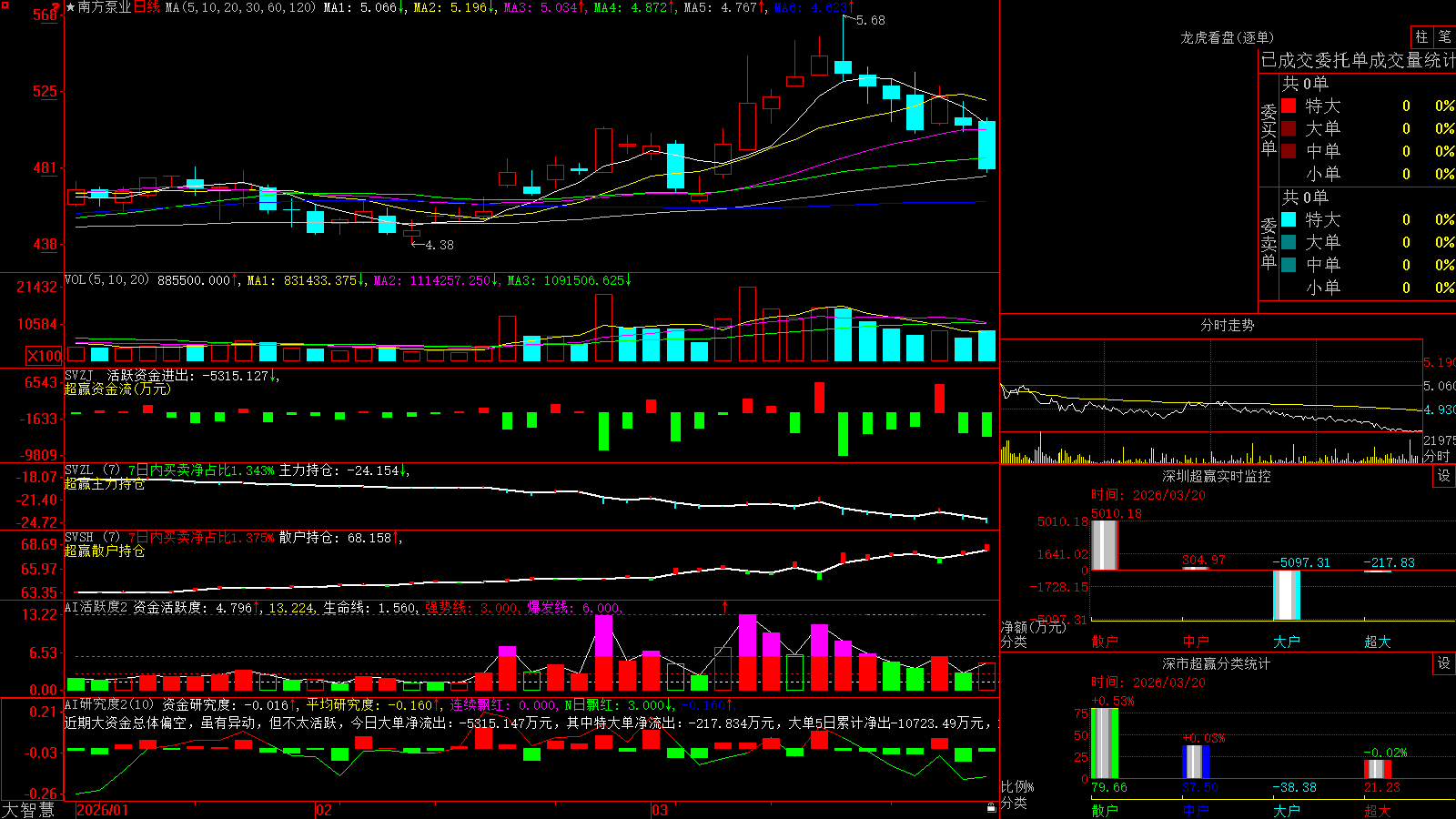1456x819 pixels.
Task: Click the 5.68 high price annotation
Action: 871,20
